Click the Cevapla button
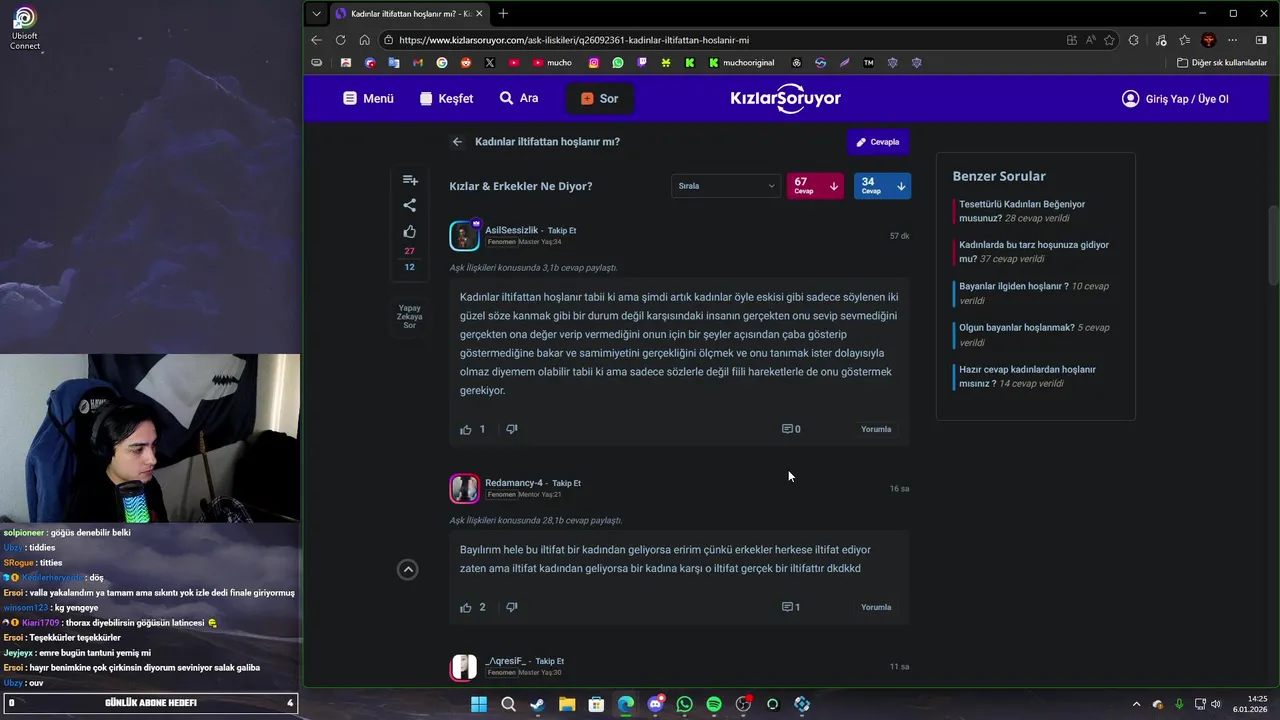 pyautogui.click(x=878, y=142)
